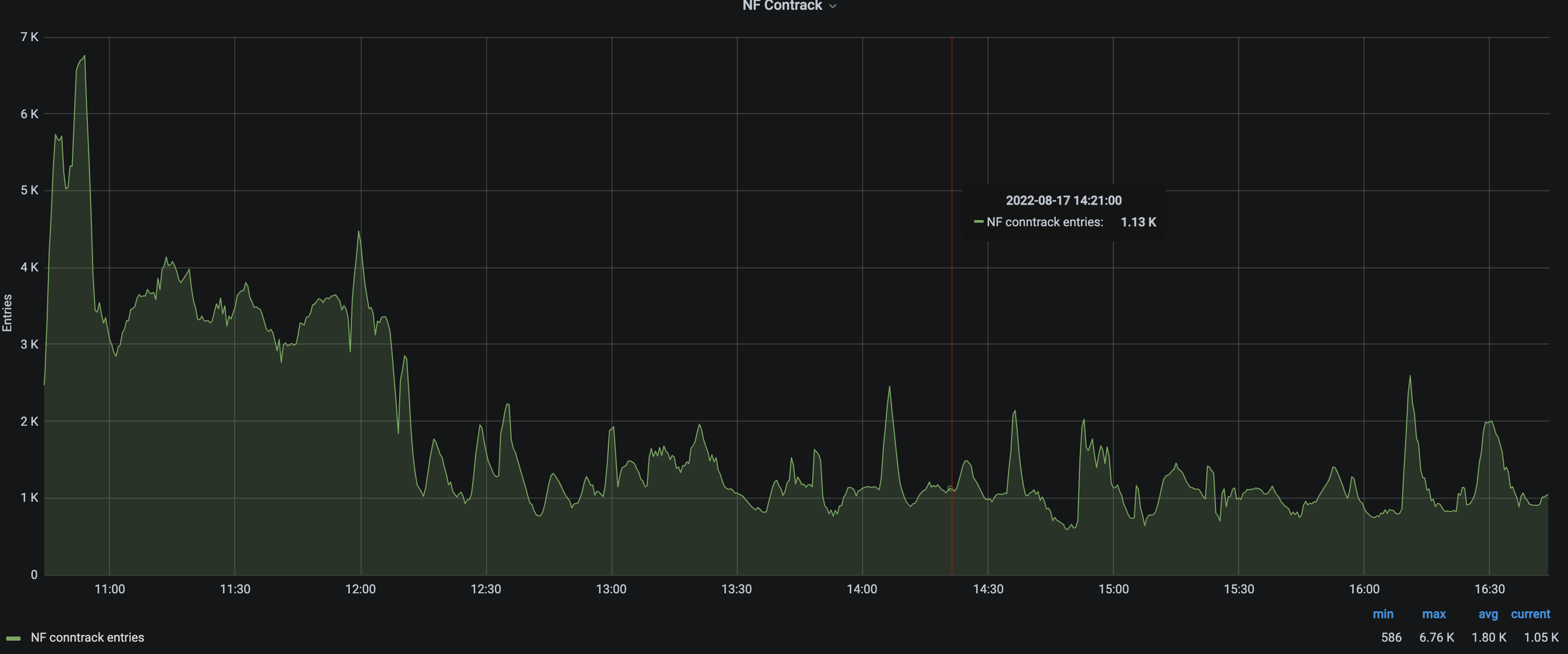
Task: Click the avg value 1.80 K
Action: coord(1489,638)
